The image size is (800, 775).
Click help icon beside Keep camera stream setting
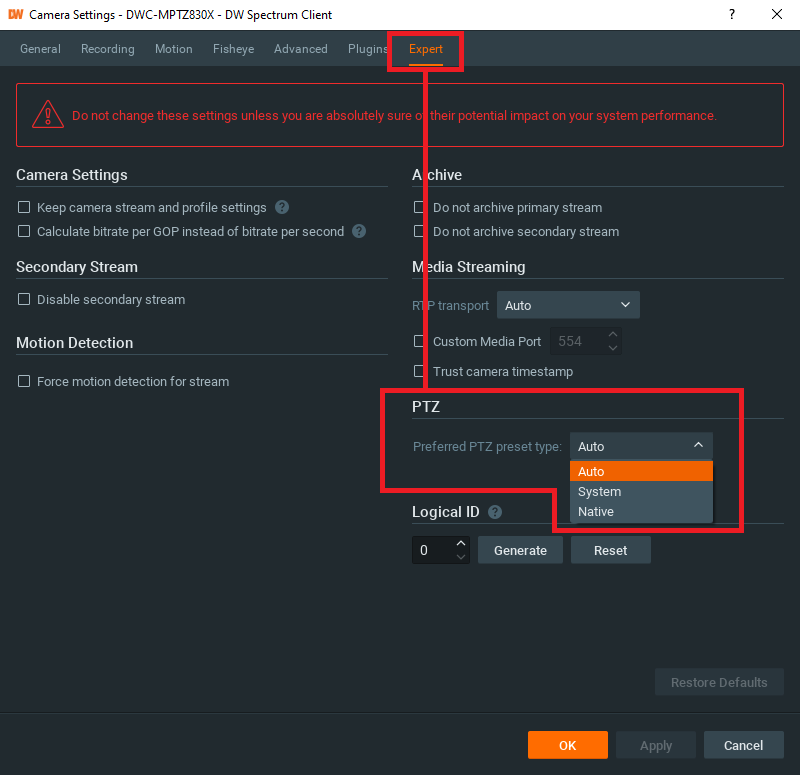[282, 208]
